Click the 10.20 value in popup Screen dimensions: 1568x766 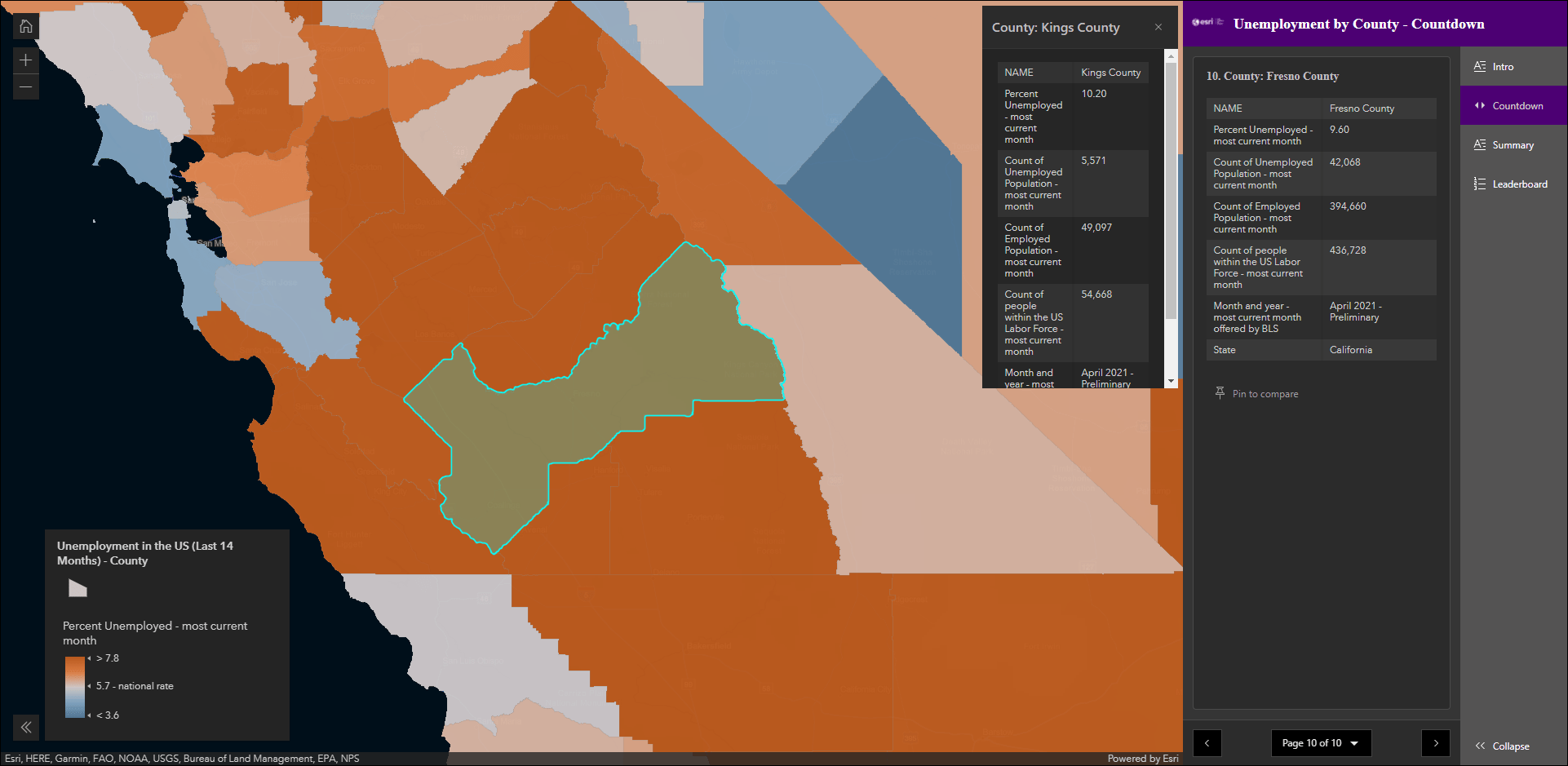pyautogui.click(x=1094, y=94)
